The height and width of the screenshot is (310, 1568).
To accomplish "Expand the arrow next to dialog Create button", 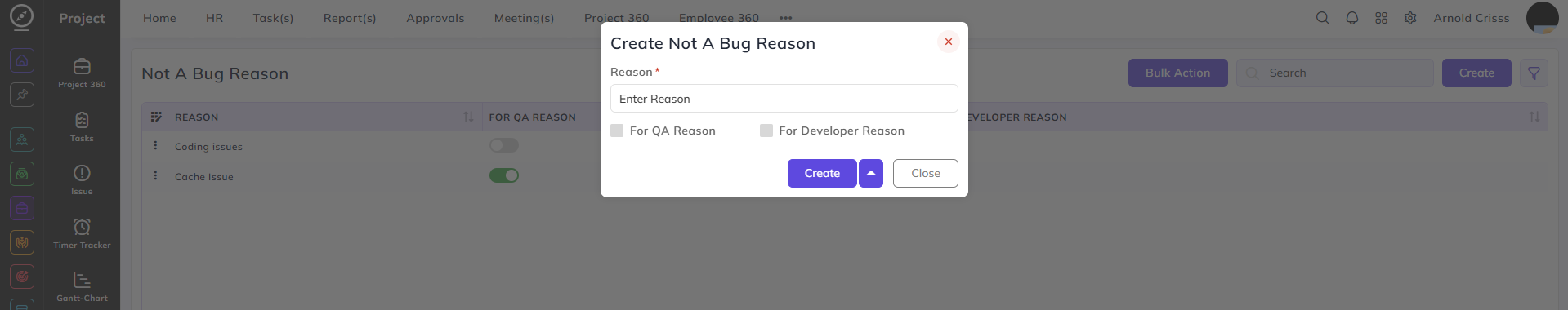I will tap(870, 173).
